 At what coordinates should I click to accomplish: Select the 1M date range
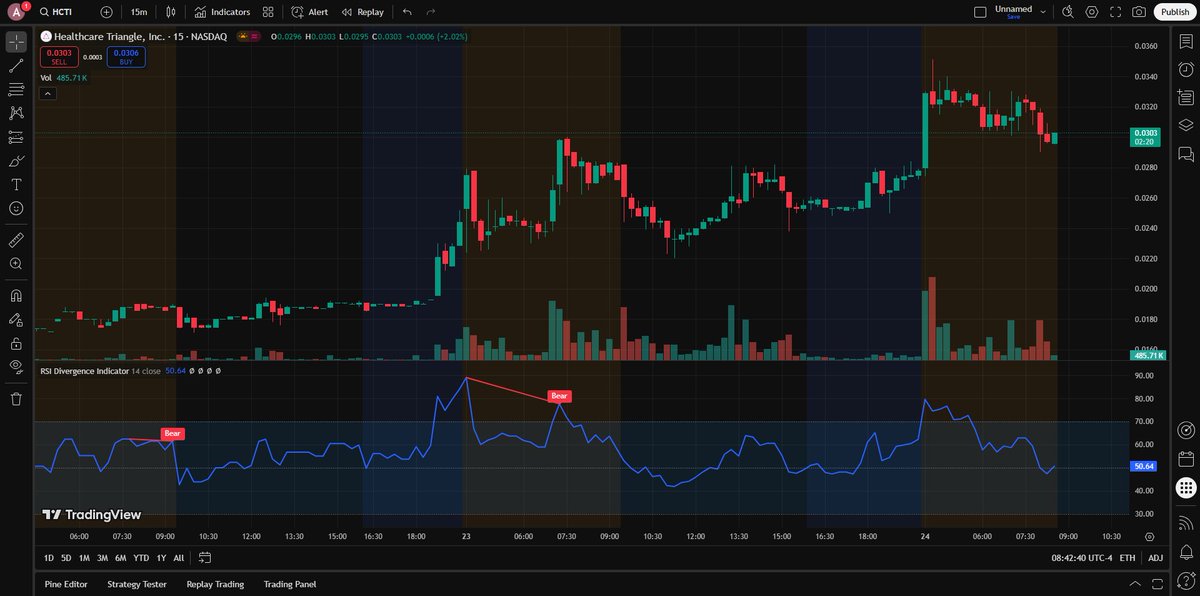coord(84,558)
